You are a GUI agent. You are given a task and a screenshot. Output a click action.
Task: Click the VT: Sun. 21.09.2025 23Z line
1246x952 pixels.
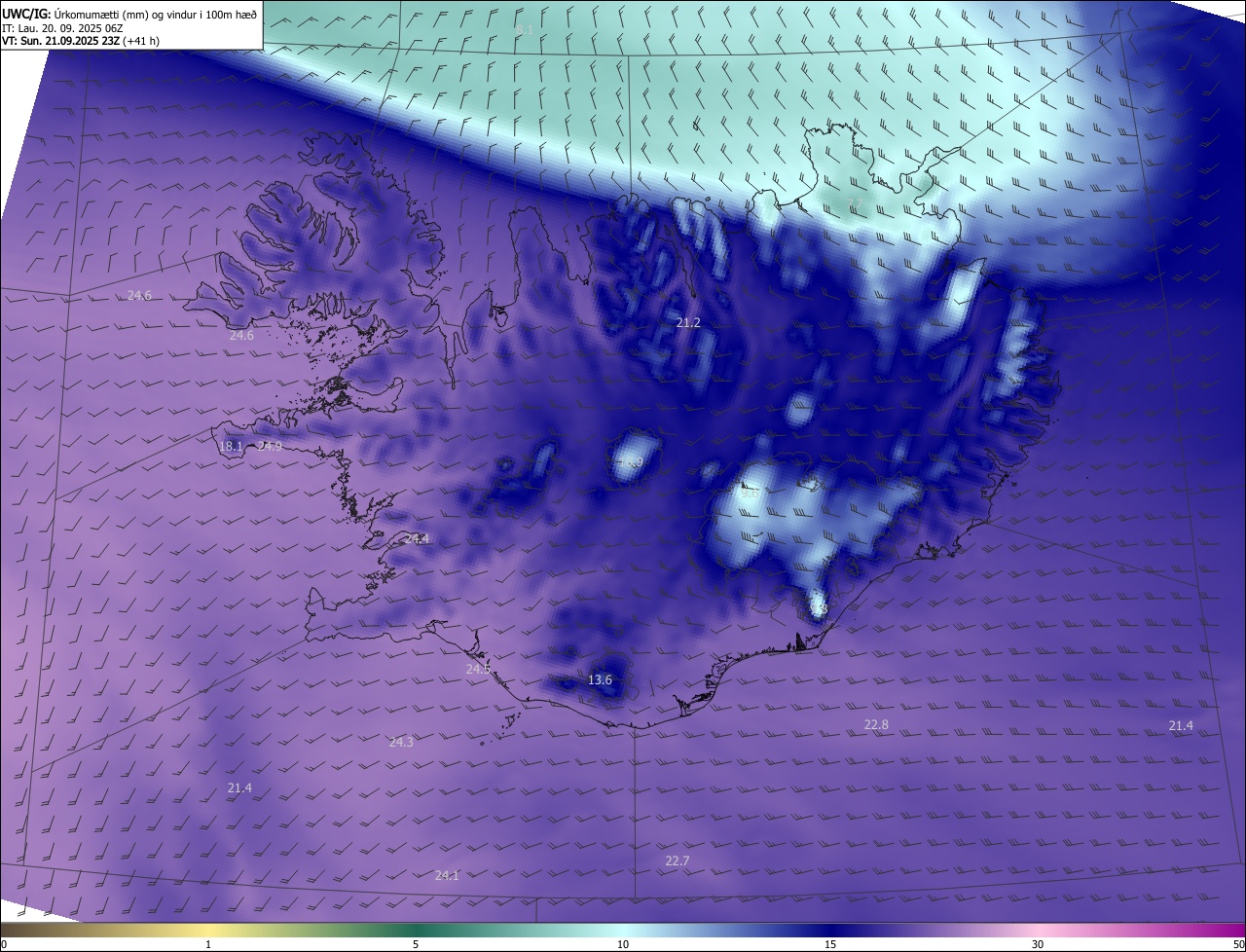pyautogui.click(x=81, y=41)
